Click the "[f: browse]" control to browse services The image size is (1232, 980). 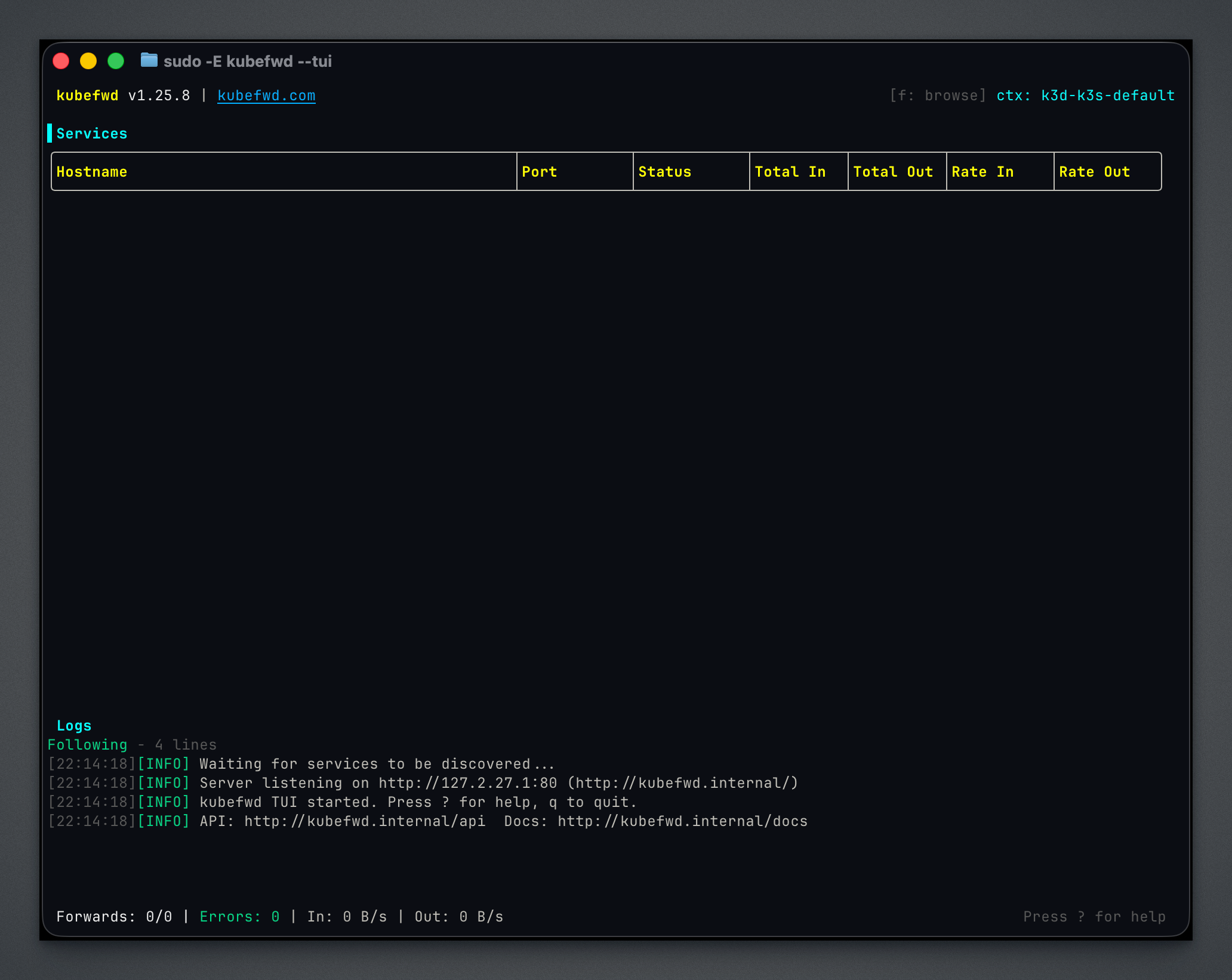coord(938,95)
